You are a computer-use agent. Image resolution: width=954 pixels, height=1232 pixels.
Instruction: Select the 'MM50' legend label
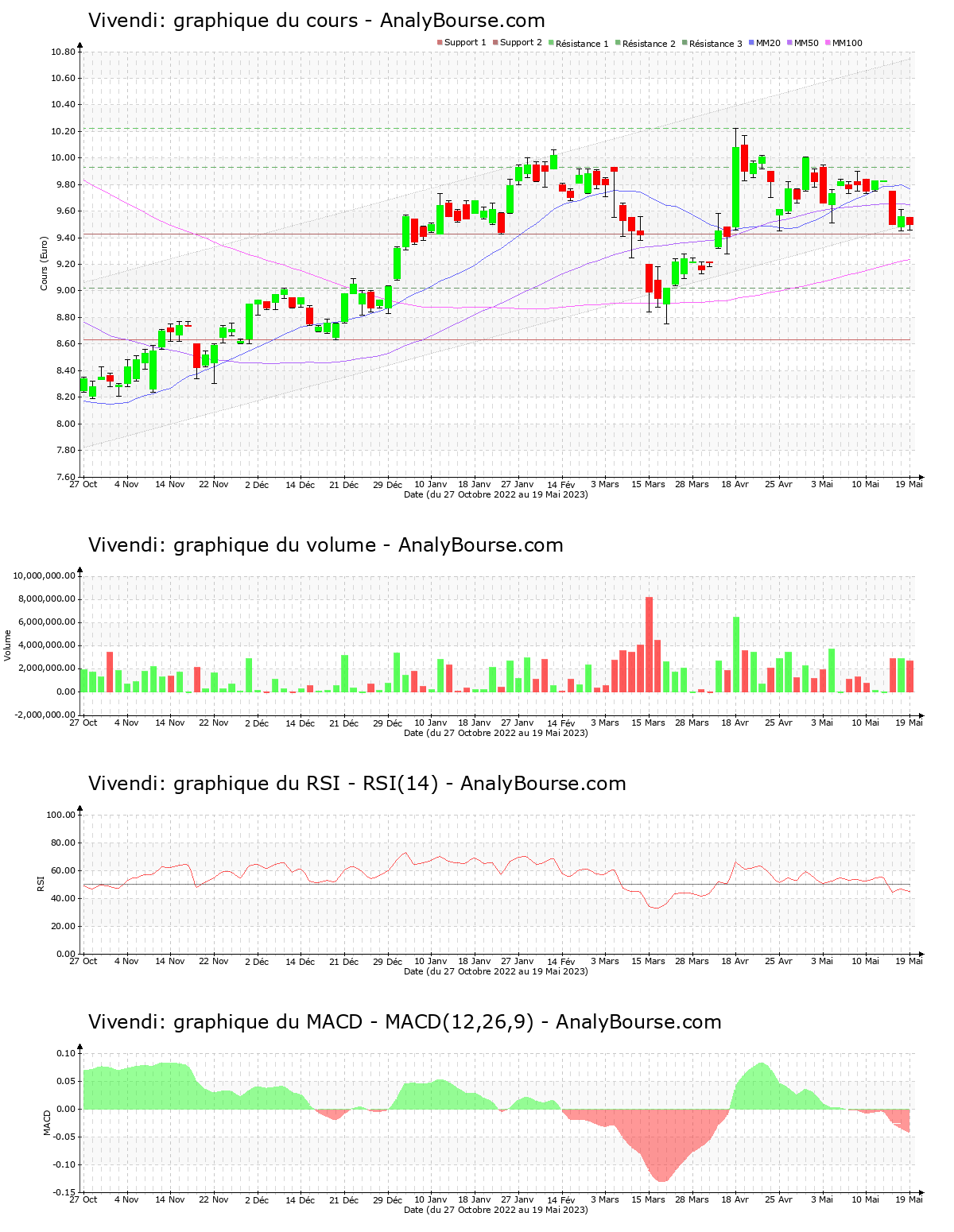point(806,43)
